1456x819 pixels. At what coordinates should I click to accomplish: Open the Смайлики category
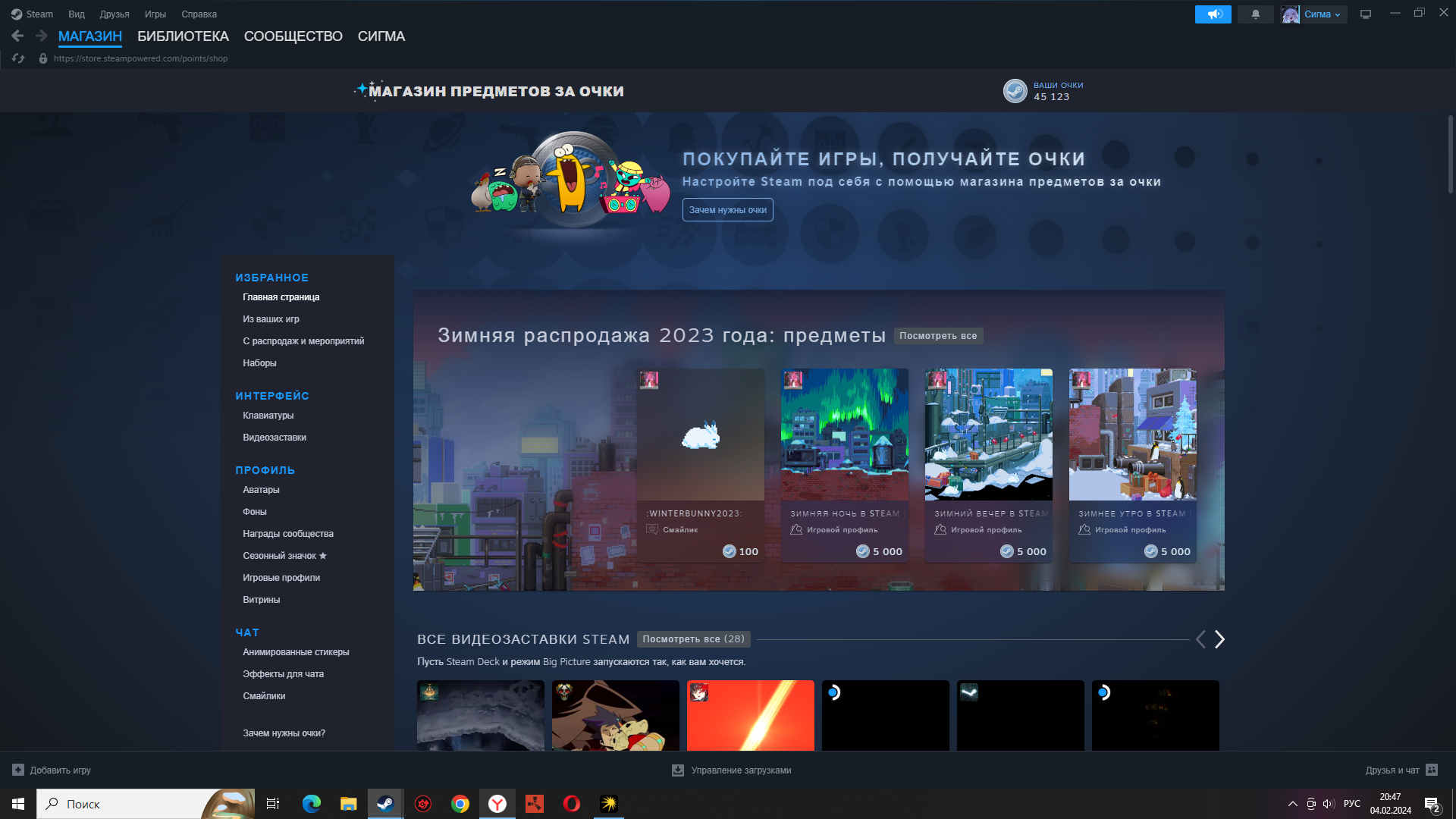point(264,696)
